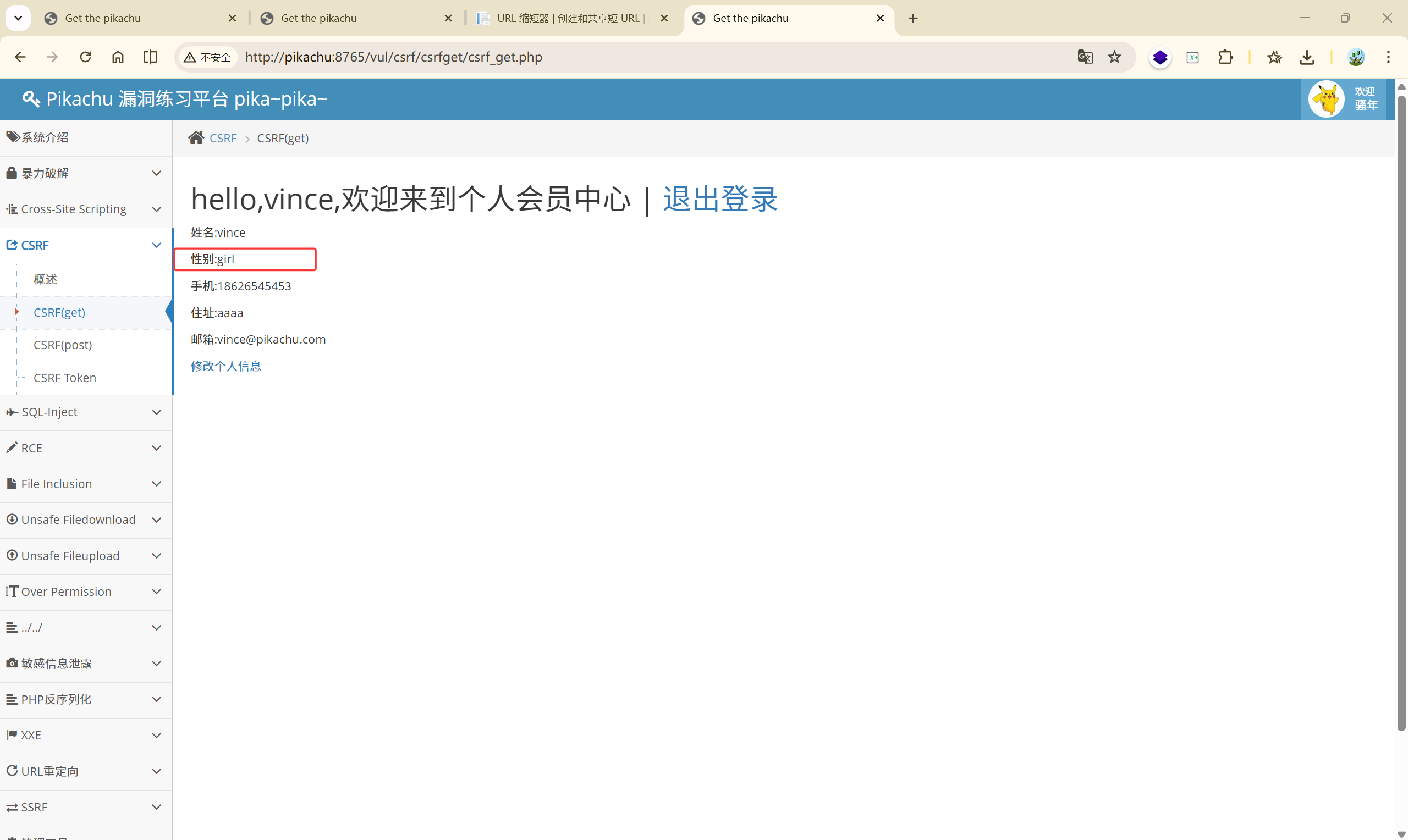Screen dimensions: 1408x840
Task: Switch to the URL 缩短器 tab
Action: tap(568, 18)
